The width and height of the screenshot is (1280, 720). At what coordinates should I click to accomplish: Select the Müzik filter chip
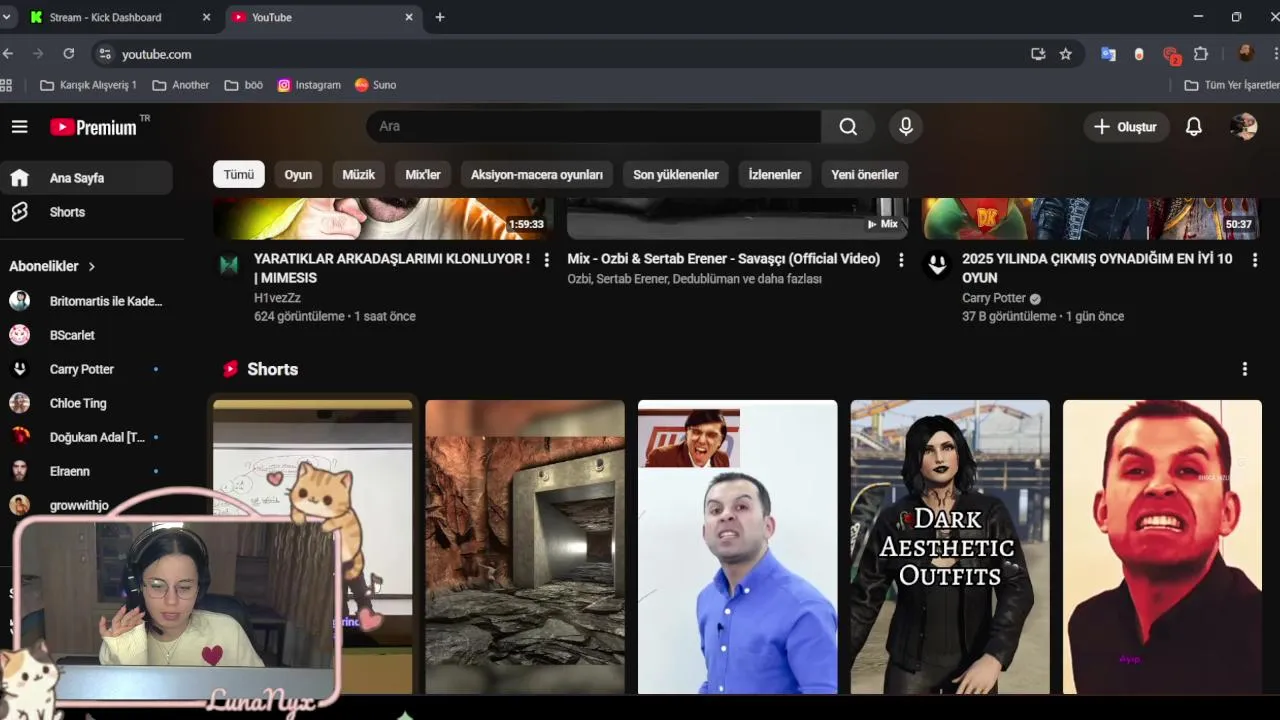[x=358, y=174]
